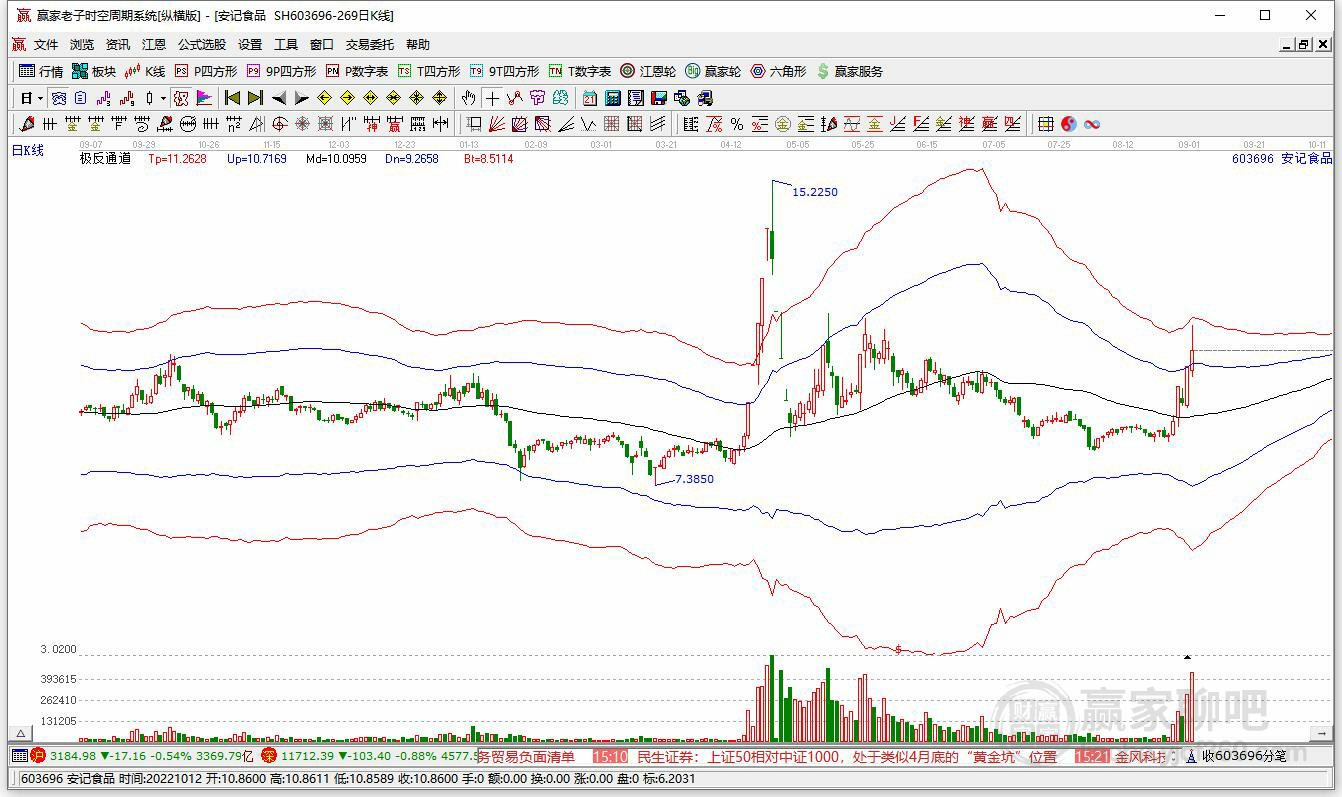
Task: Click the percent sign drawing tool
Action: [737, 124]
